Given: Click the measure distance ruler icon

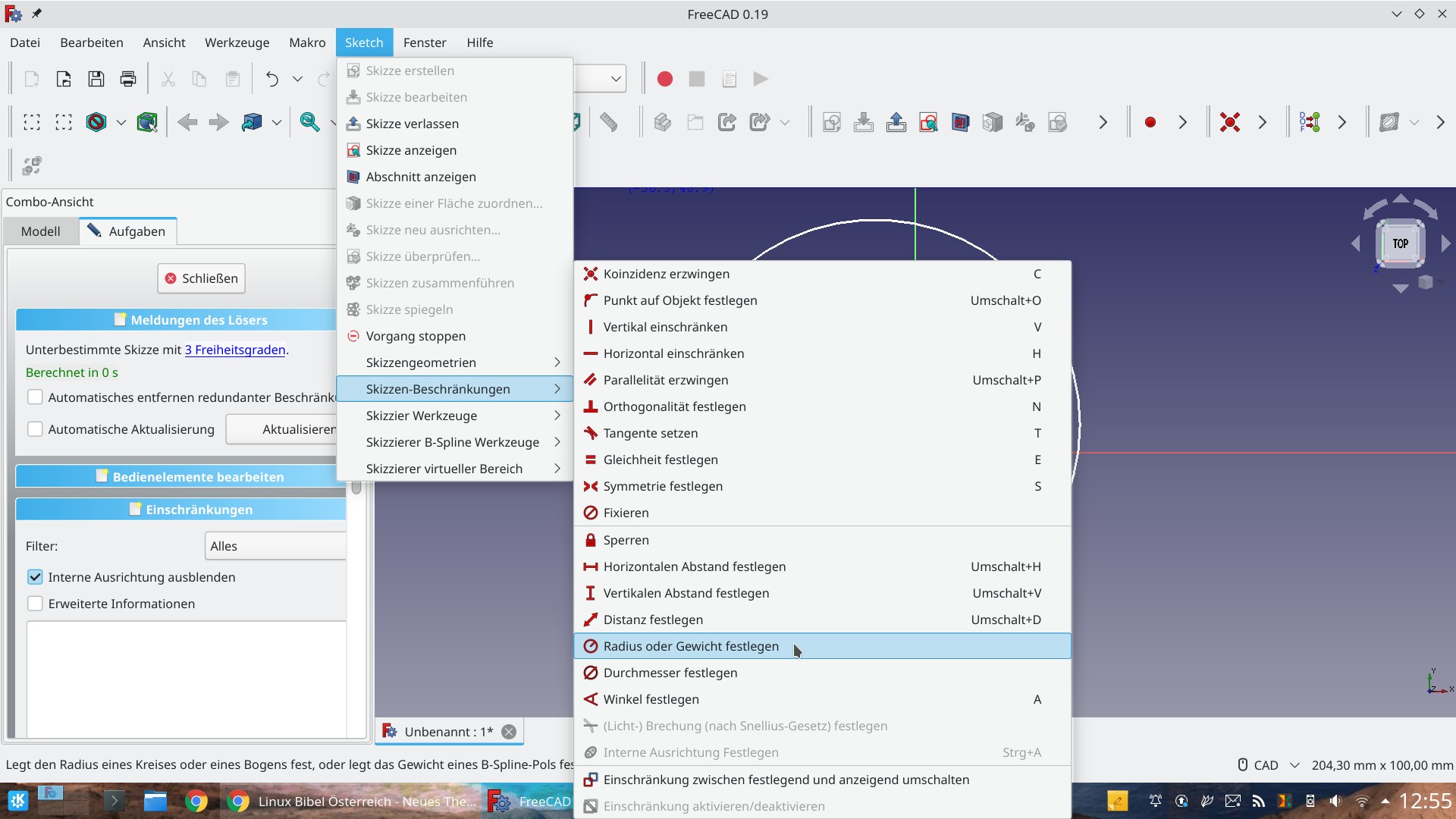Looking at the screenshot, I should pyautogui.click(x=608, y=122).
